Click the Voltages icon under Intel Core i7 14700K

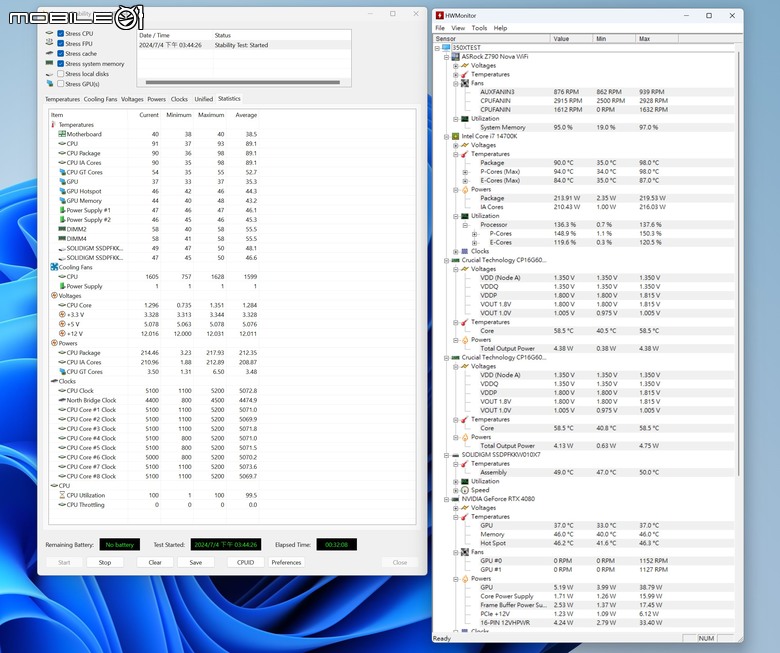(x=465, y=145)
